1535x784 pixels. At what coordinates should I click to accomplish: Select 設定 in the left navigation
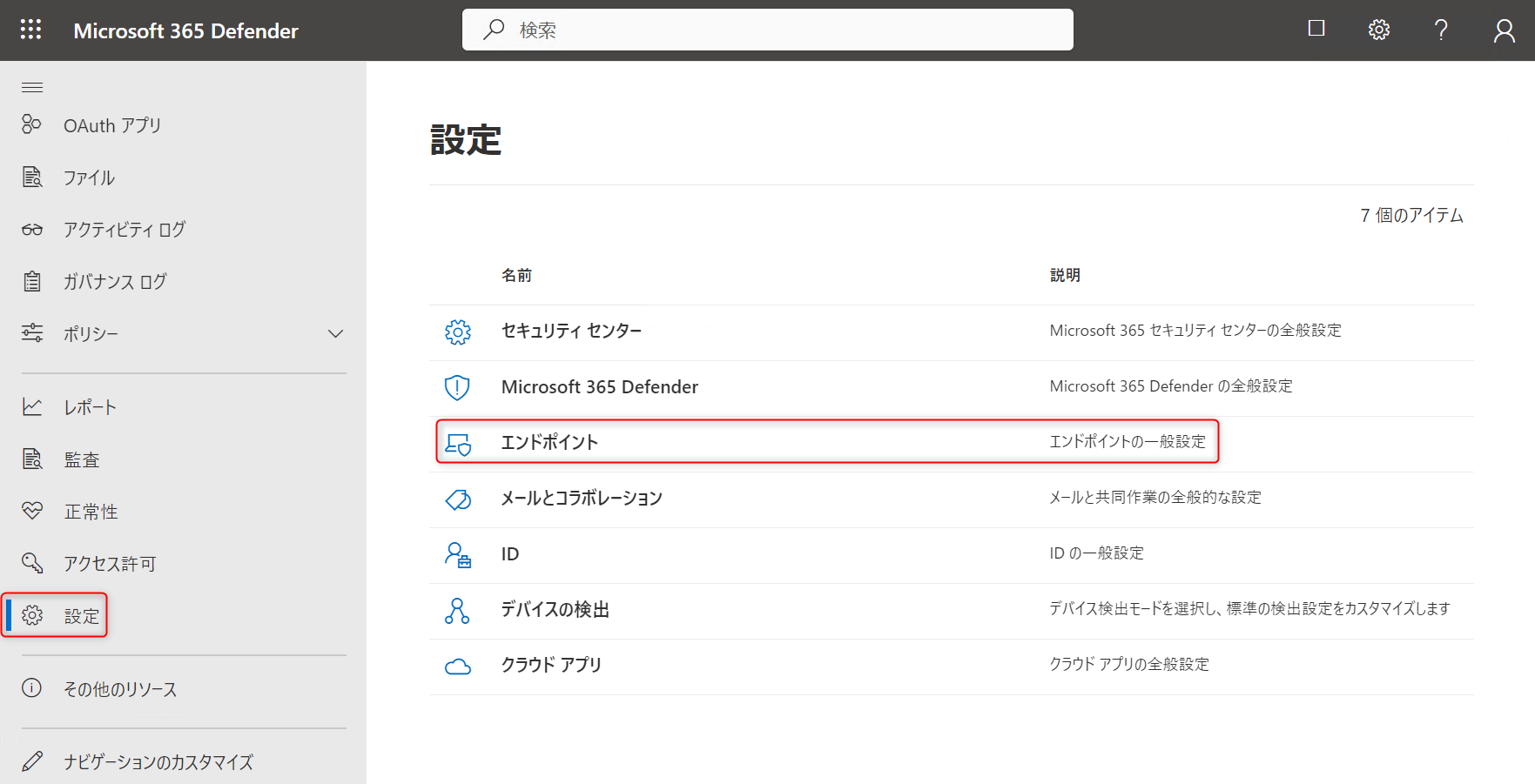click(82, 616)
